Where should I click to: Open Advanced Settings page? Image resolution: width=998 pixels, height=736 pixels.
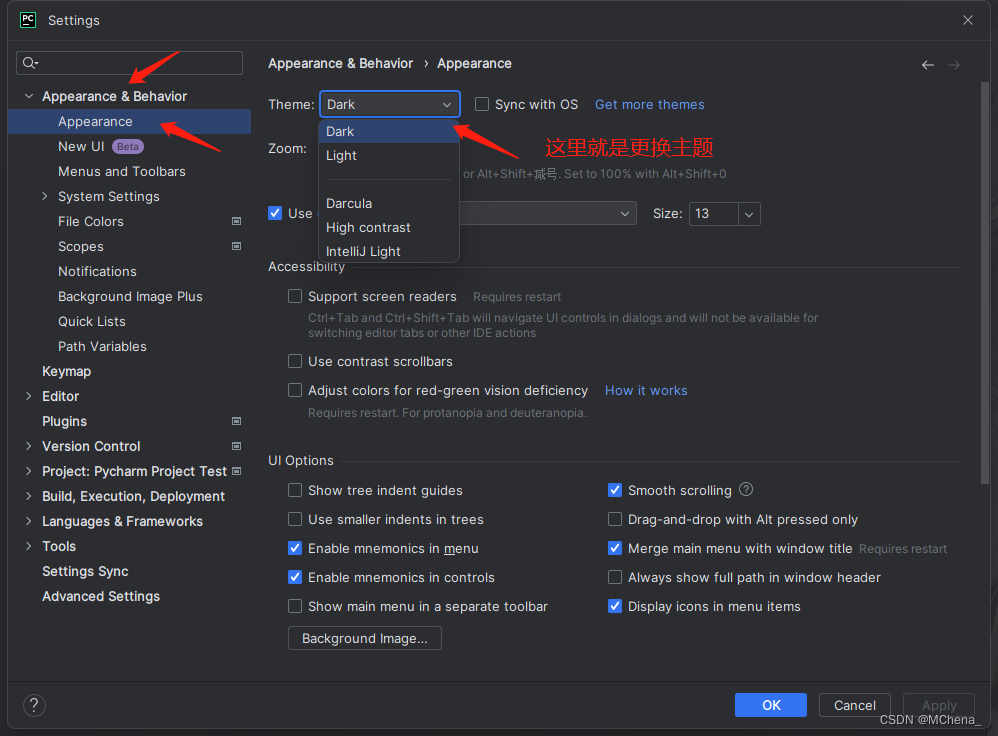pyautogui.click(x=101, y=596)
